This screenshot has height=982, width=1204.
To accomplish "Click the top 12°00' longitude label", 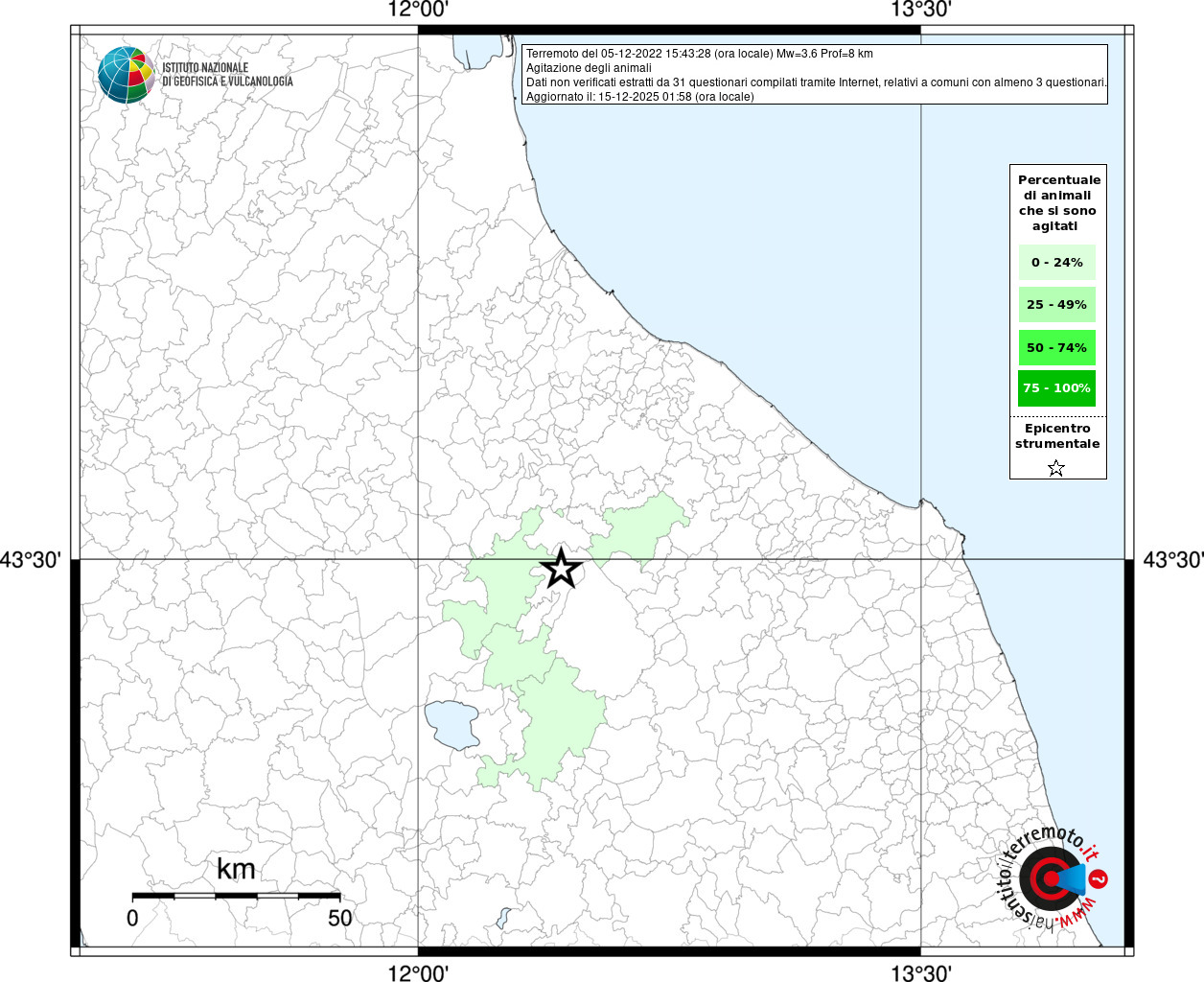I will [418, 11].
